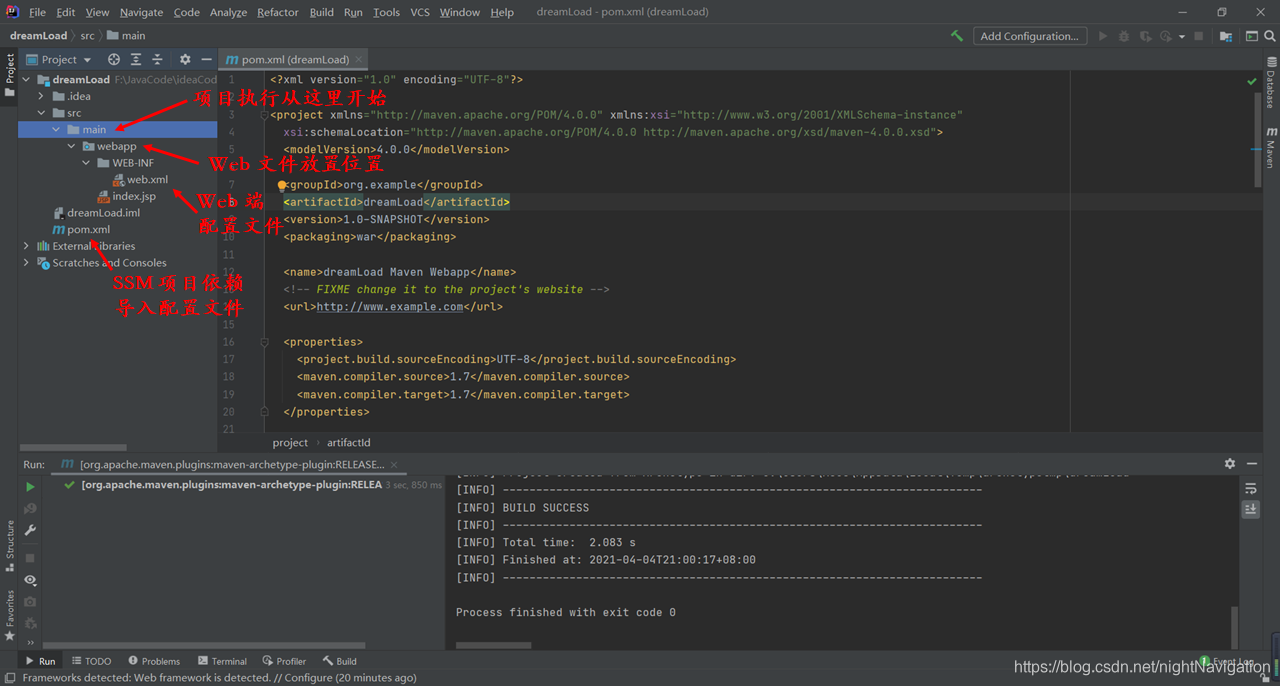This screenshot has width=1280, height=686.
Task: Open the Tools menu
Action: [x=386, y=12]
